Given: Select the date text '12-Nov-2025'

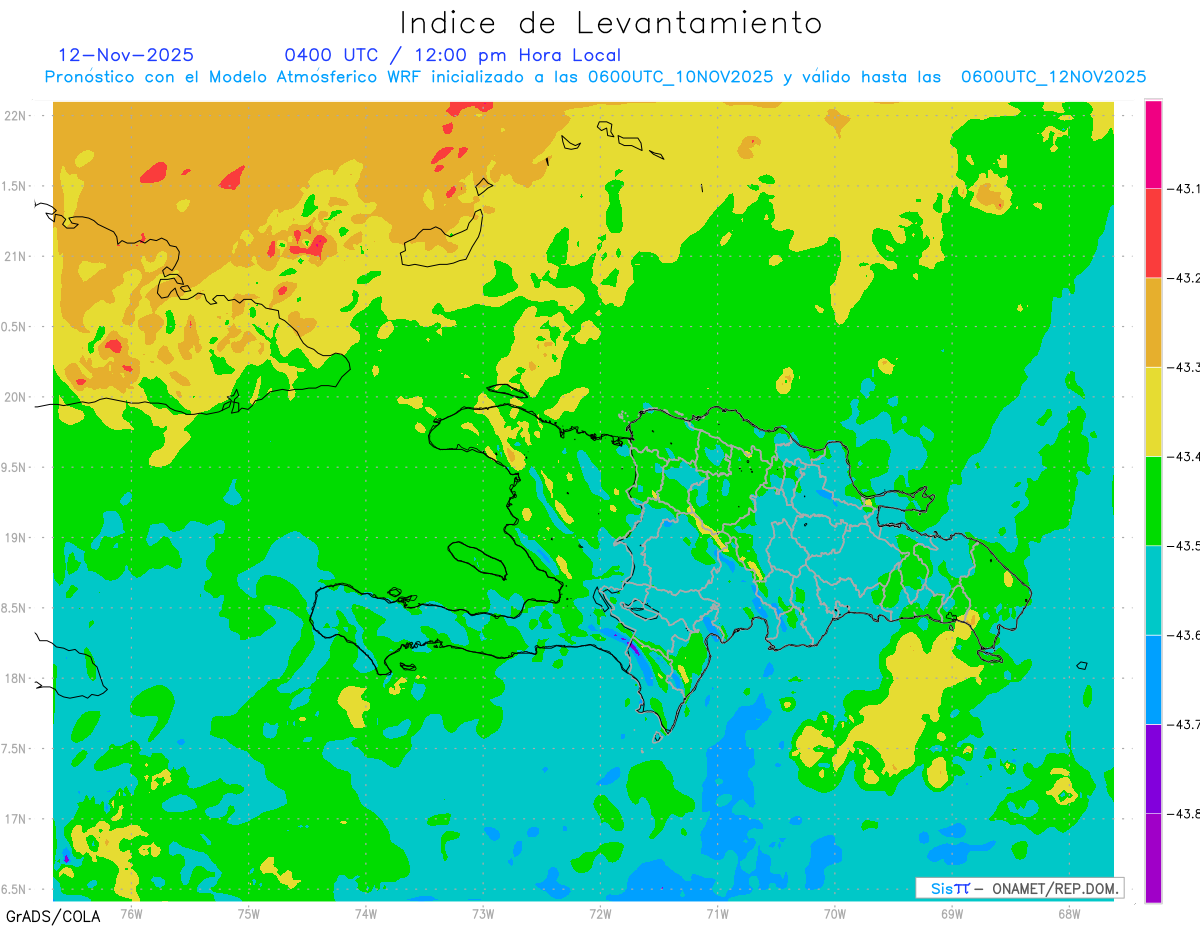Looking at the screenshot, I should pos(127,55).
